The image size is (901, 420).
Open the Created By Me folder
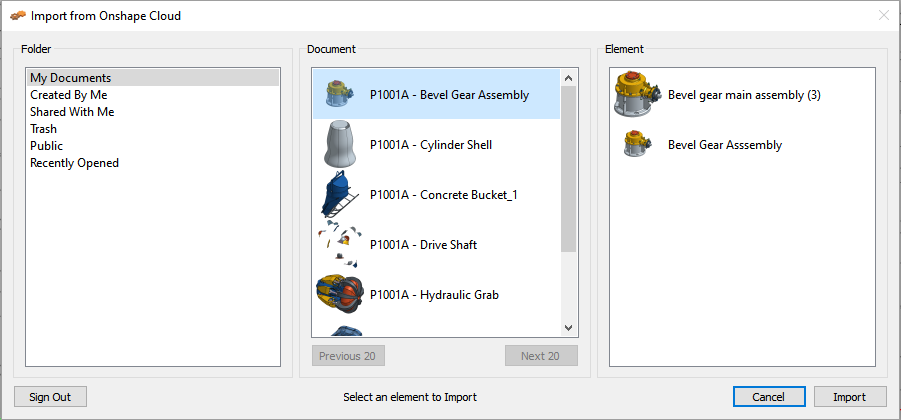[x=68, y=95]
